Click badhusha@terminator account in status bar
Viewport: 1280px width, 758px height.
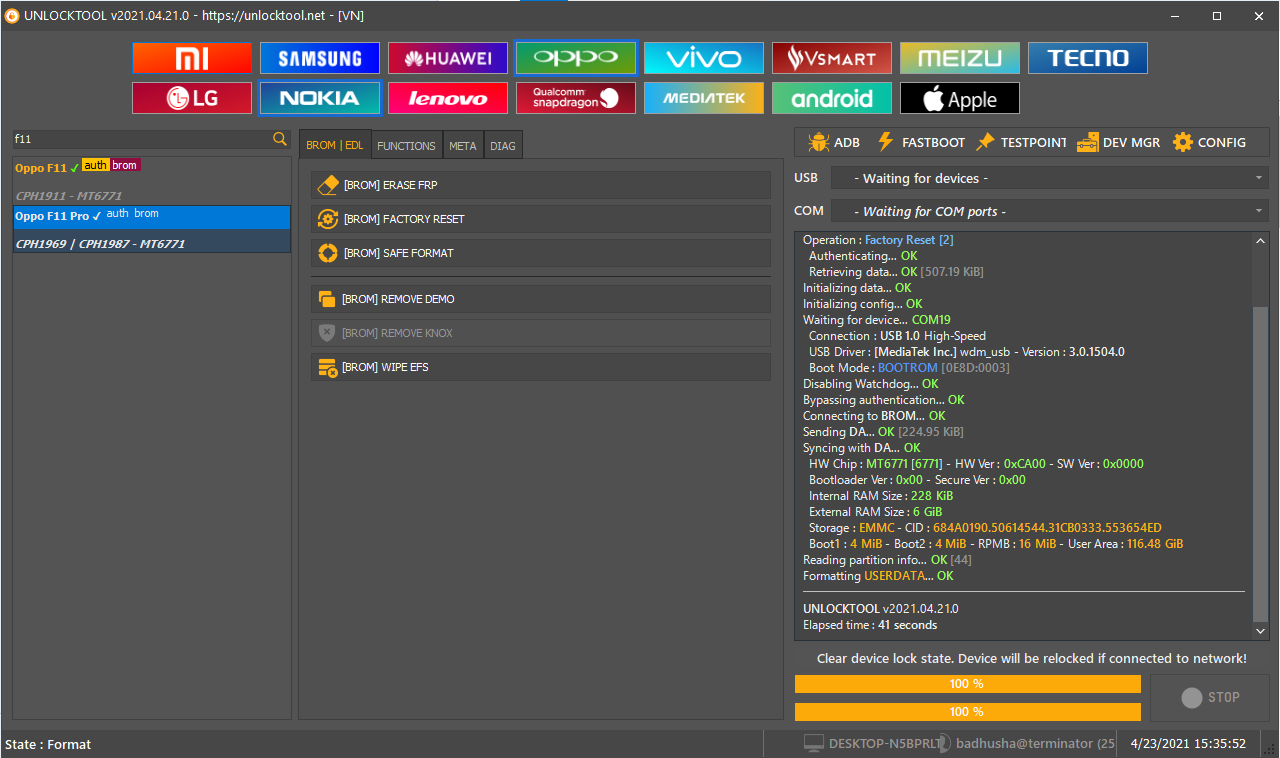click(x=1034, y=744)
